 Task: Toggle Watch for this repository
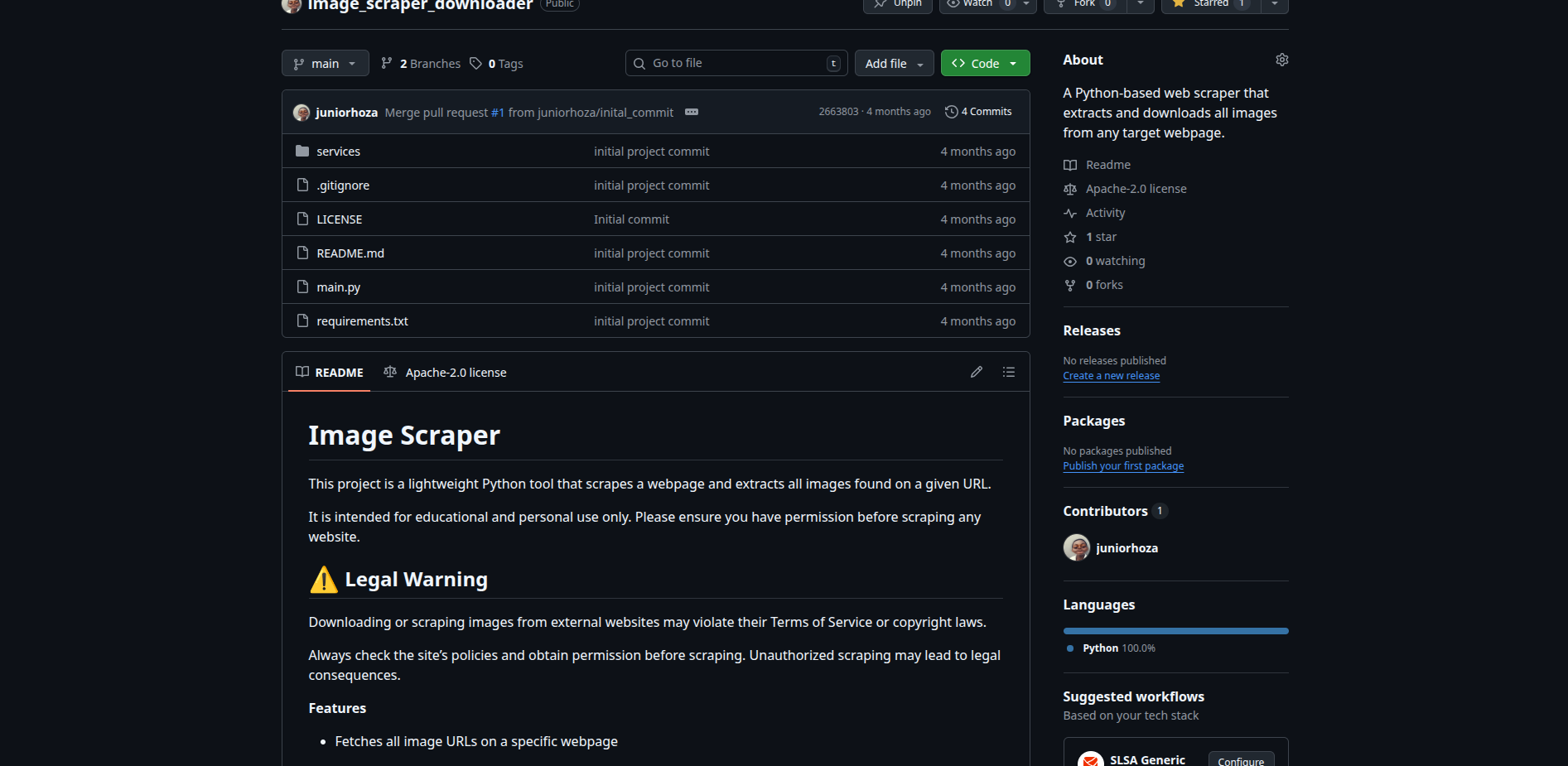972,3
